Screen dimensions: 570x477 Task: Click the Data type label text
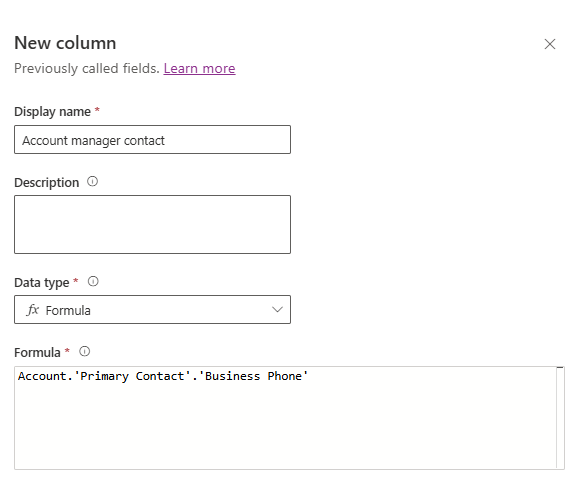pyautogui.click(x=41, y=282)
